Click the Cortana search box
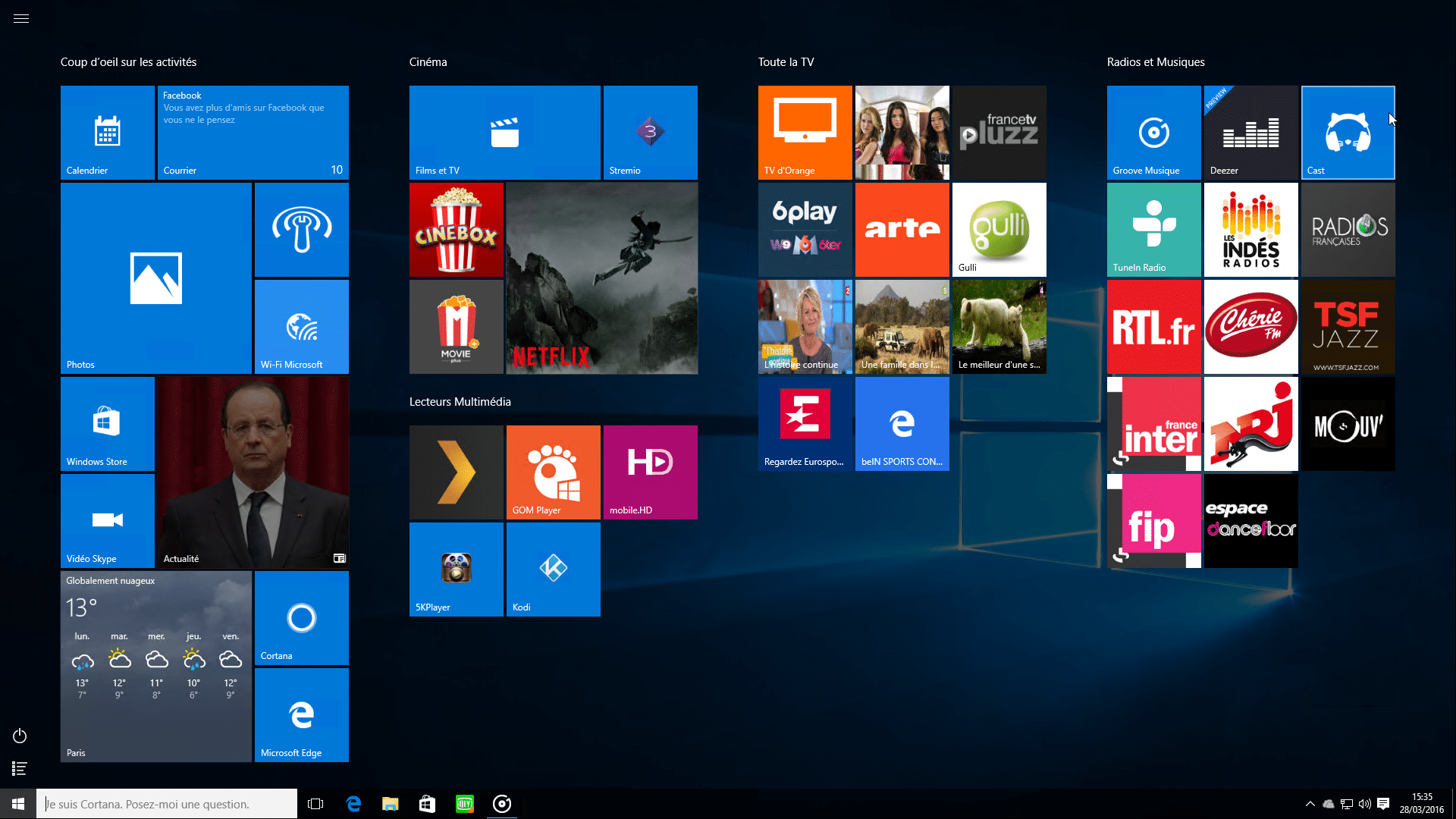 [x=167, y=803]
